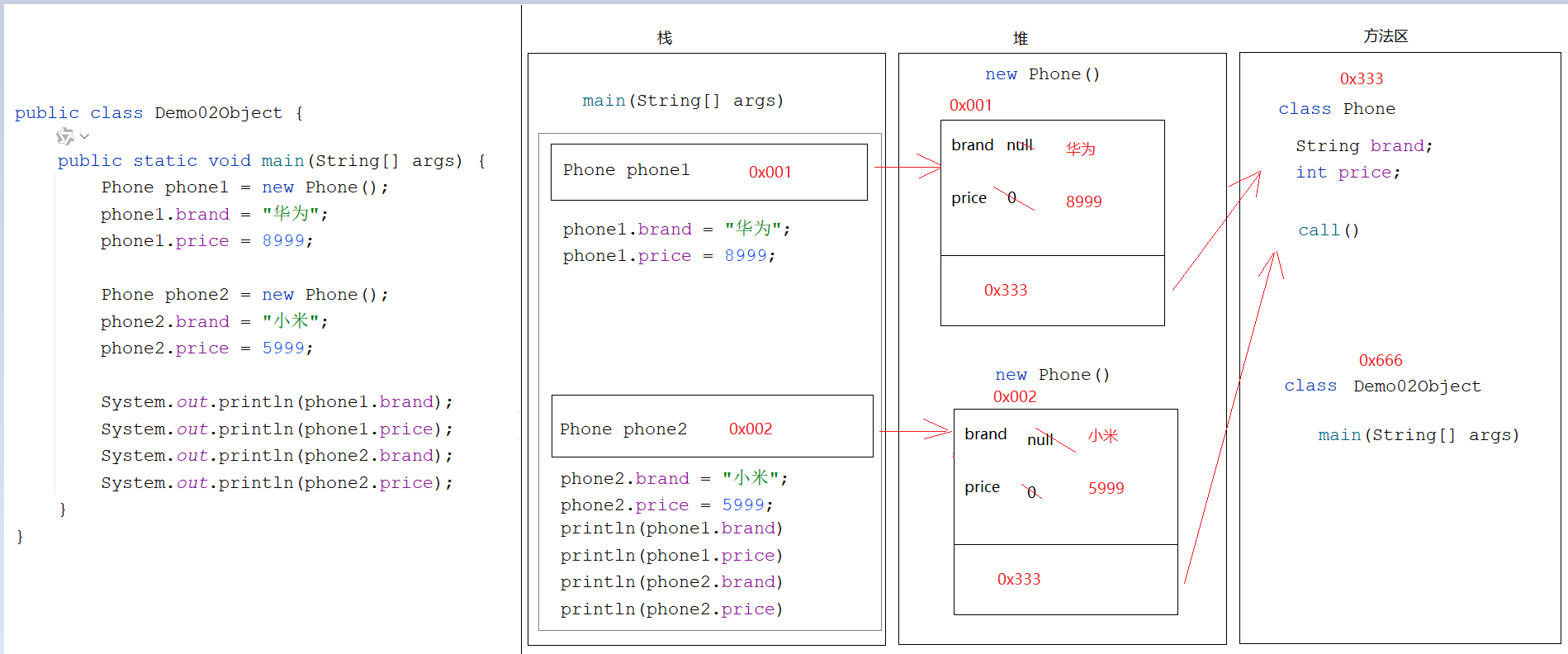
Task: Click the "String brand;" field in method area
Action: click(1363, 146)
